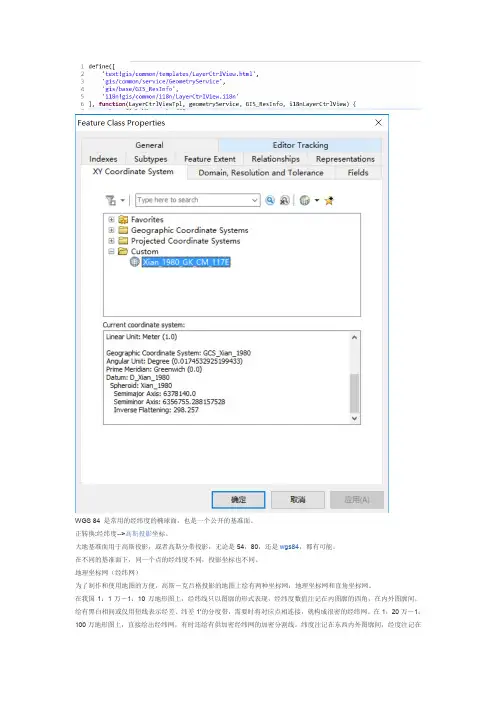Click the search magnifier icon
This screenshot has height=702, width=496.
pos(270,200)
